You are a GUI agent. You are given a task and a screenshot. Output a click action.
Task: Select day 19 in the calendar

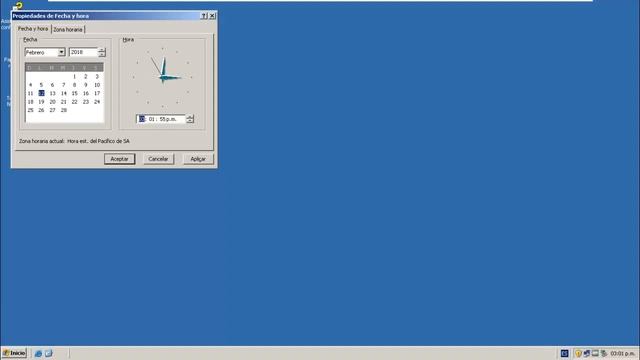coord(41,102)
